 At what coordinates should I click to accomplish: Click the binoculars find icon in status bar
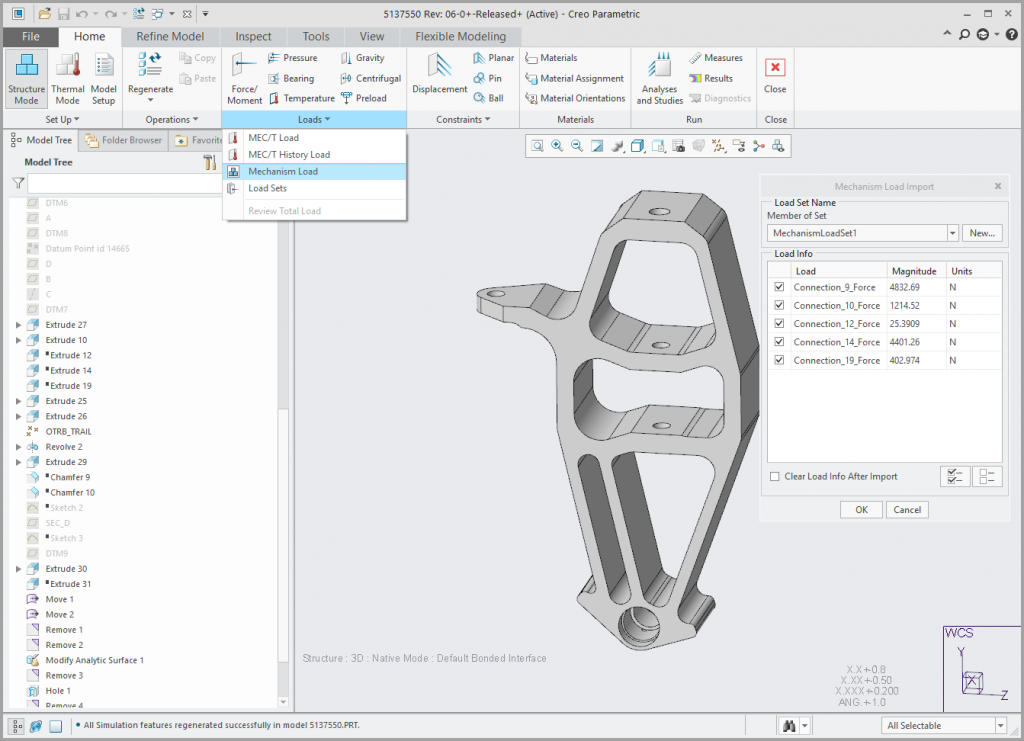click(x=789, y=725)
